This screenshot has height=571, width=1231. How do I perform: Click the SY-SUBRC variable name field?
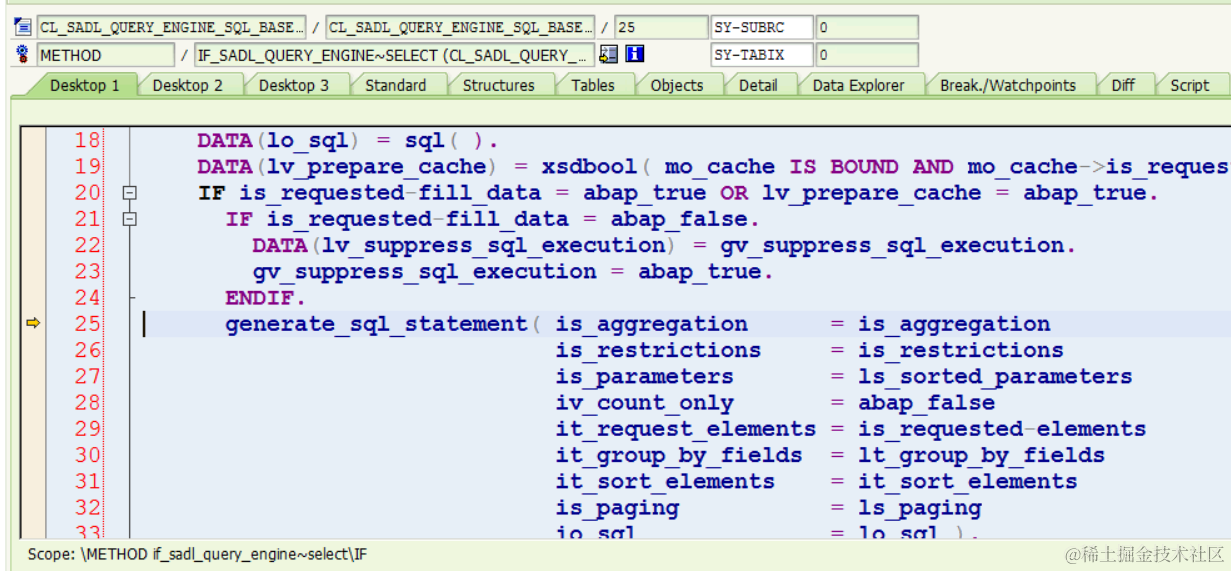coord(763,27)
